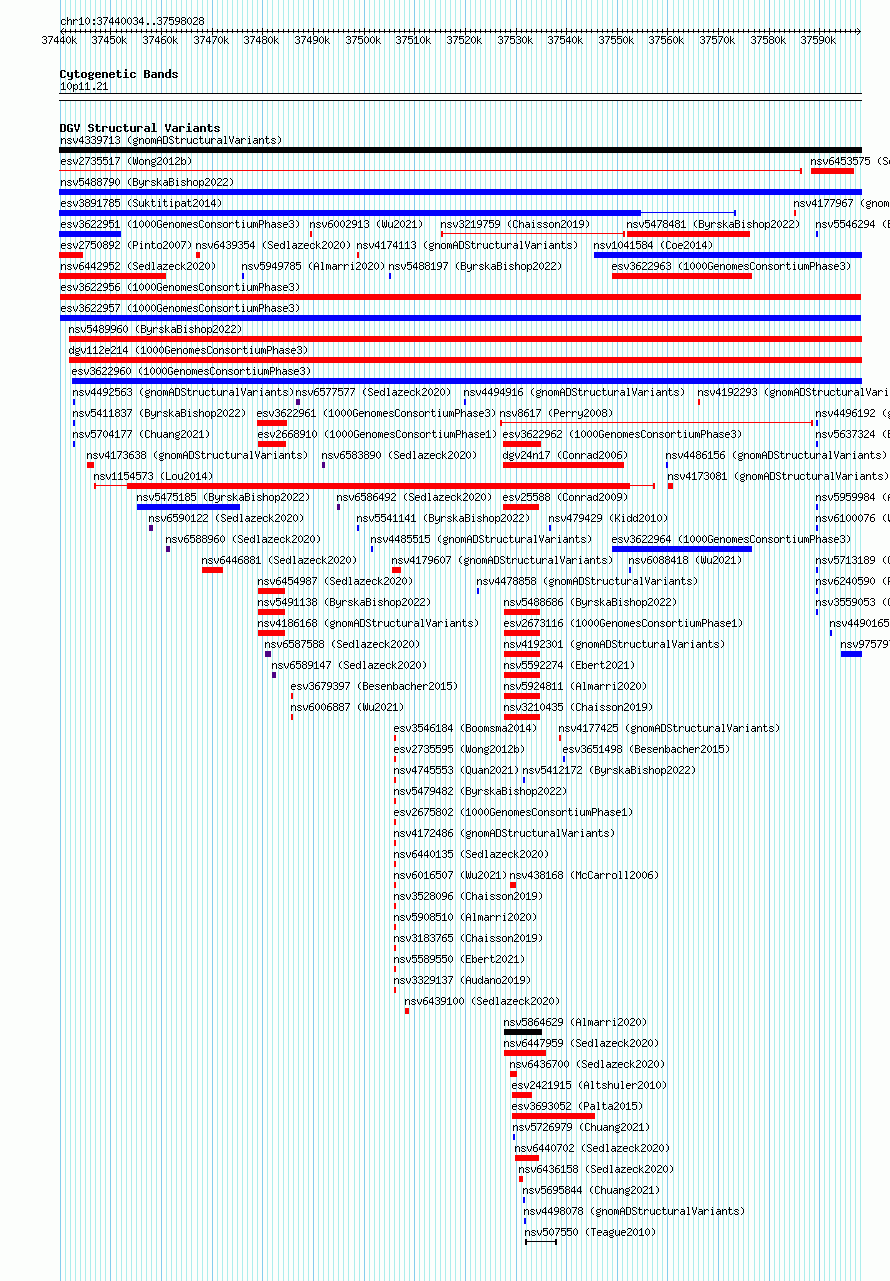Click nsv5704177 (Chuang2021) label

pos(141,434)
